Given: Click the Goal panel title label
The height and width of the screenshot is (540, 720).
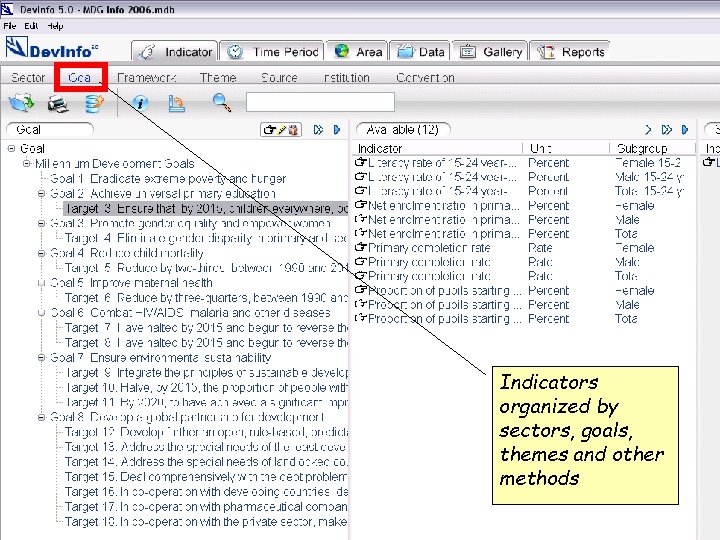Looking at the screenshot, I should [x=50, y=130].
